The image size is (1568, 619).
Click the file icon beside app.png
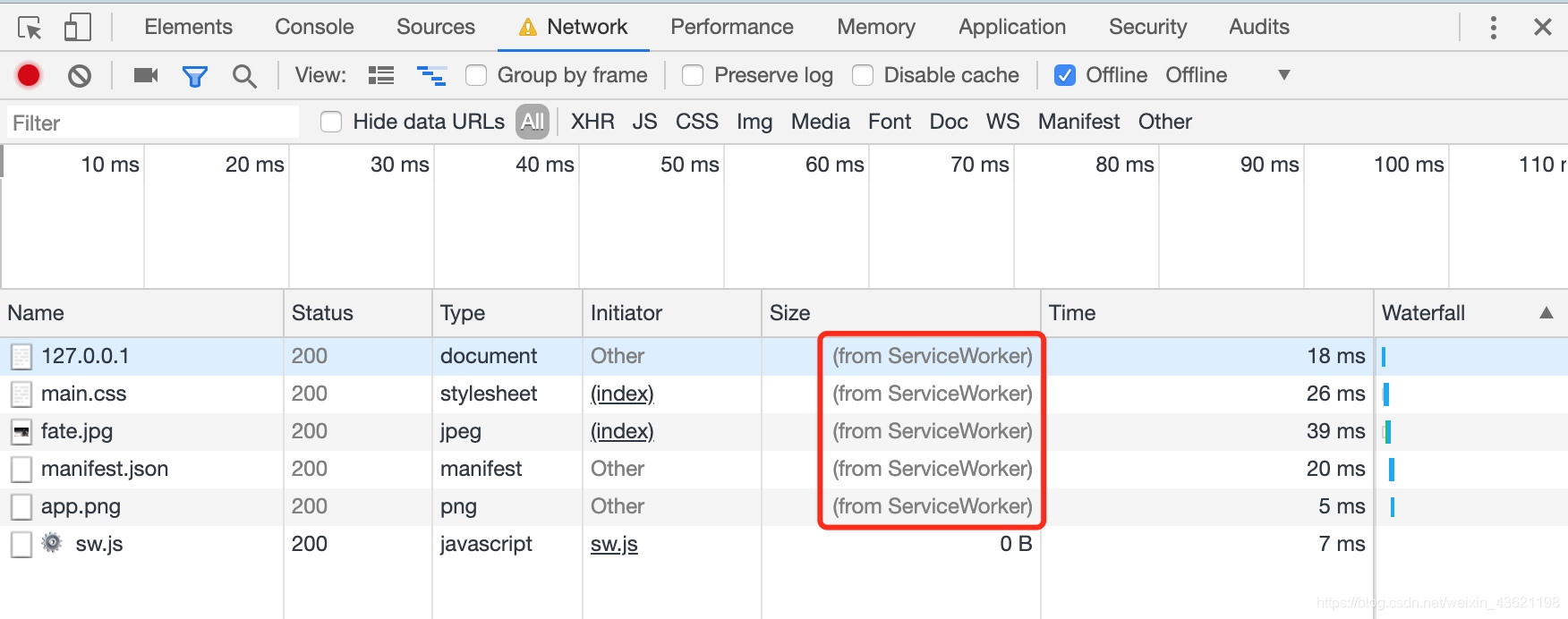coord(21,507)
